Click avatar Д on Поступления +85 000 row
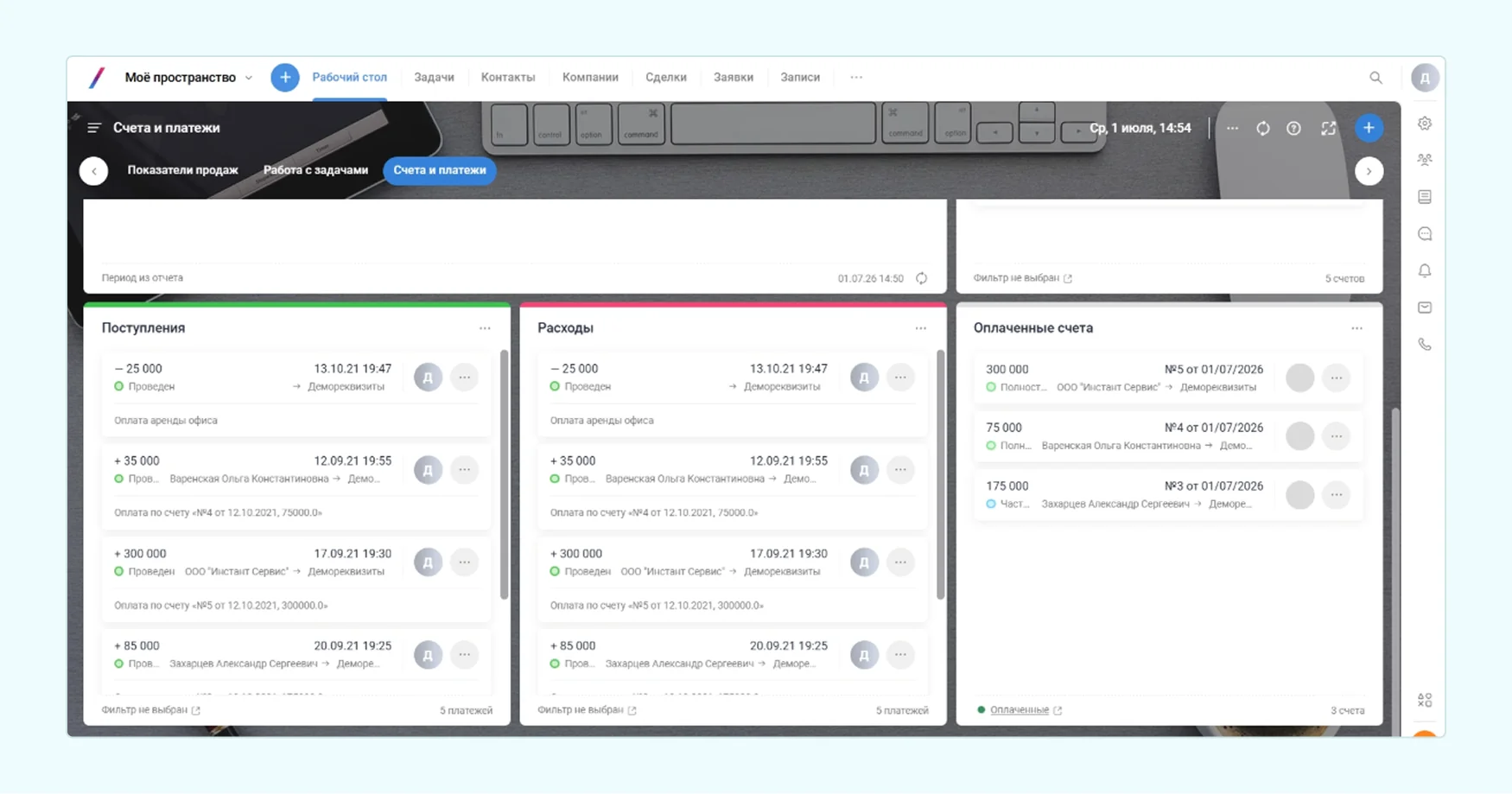 428,655
